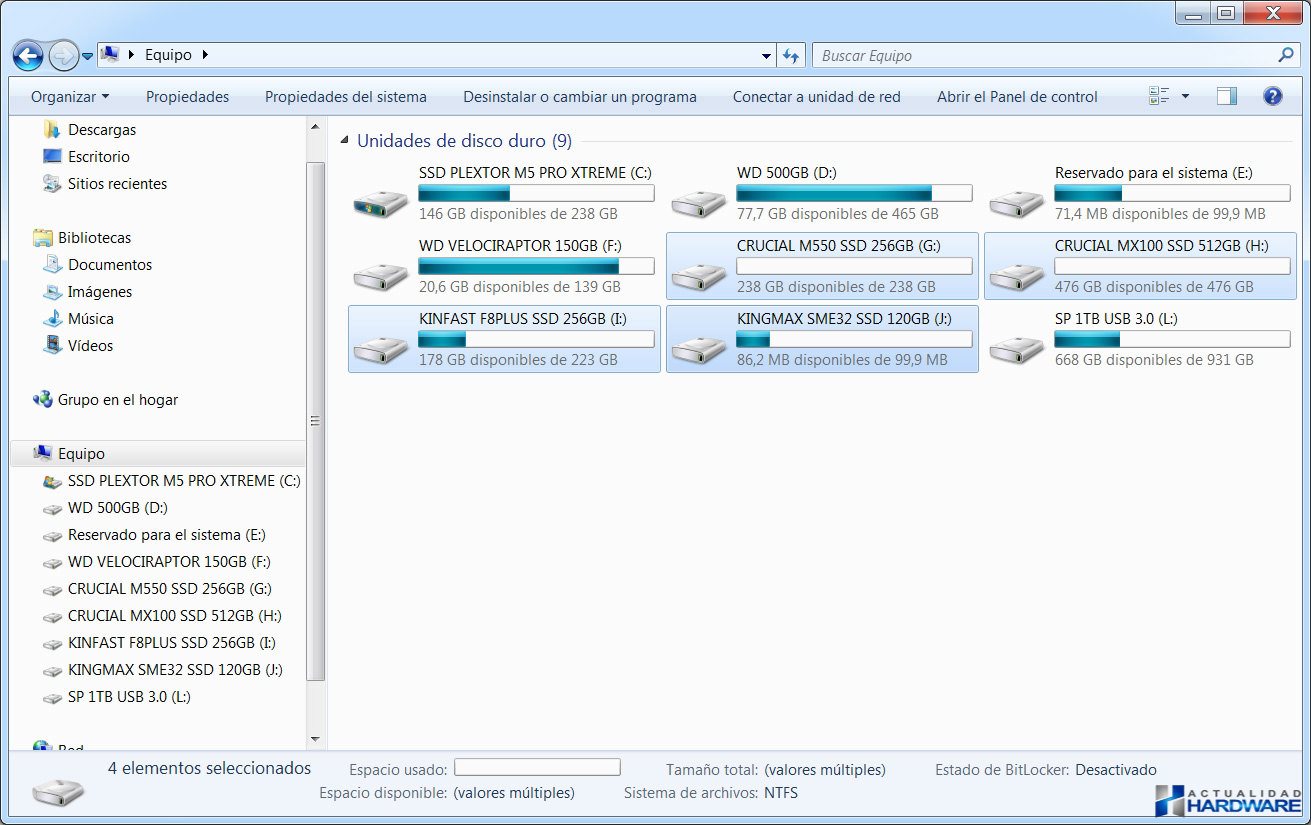Open Abrir el Panel de control
Viewport: 1311px width, 825px height.
1016,97
